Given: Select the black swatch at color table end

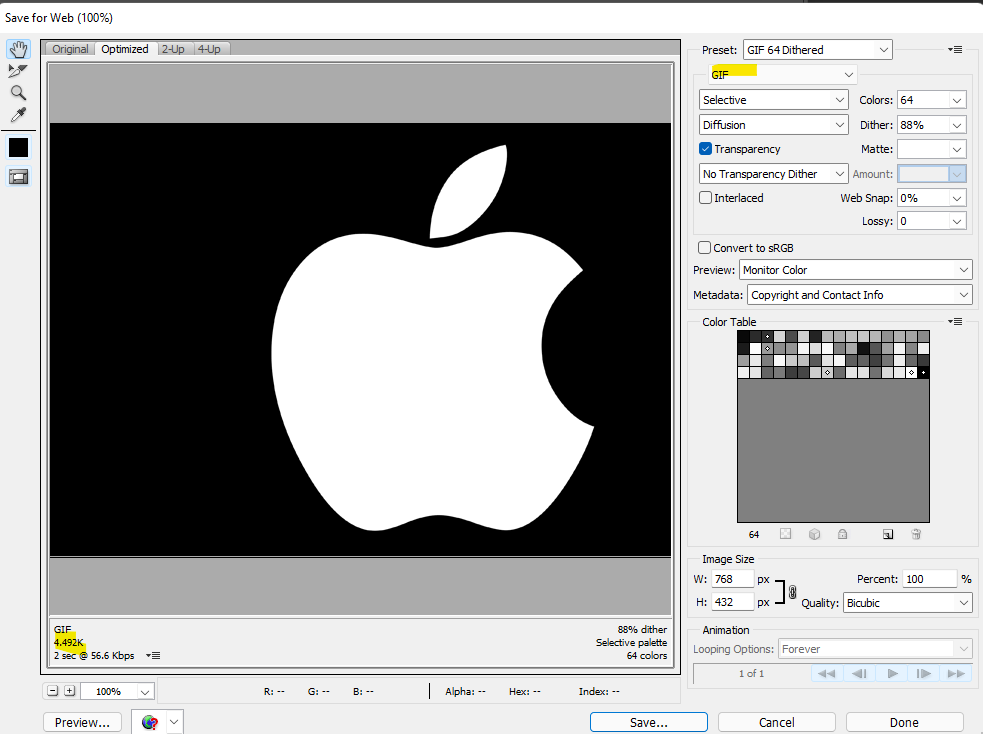Looking at the screenshot, I should point(923,372).
